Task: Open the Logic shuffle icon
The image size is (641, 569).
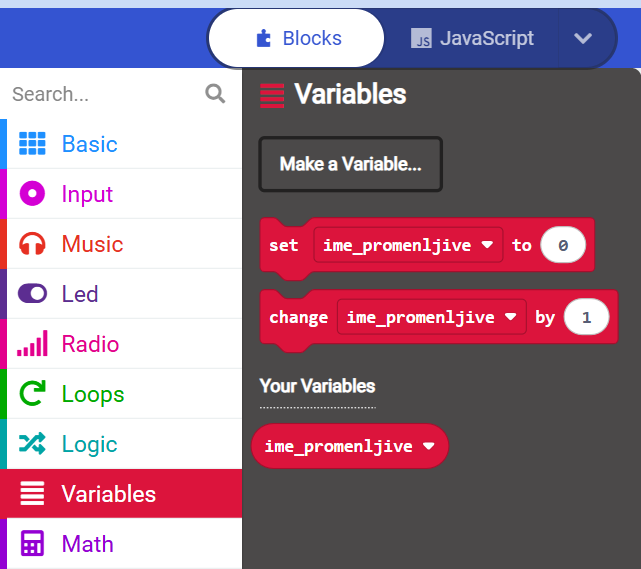Action: pyautogui.click(x=32, y=444)
